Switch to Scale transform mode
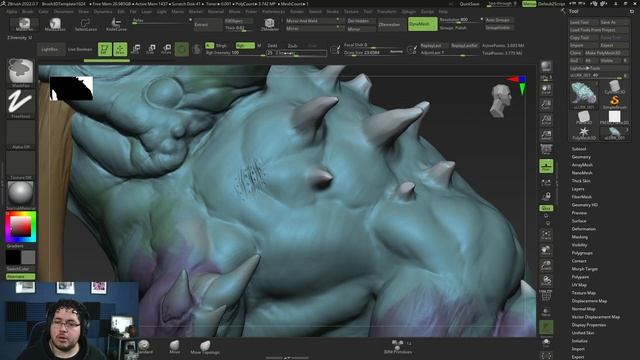The height and width of the screenshot is (360, 640). [151, 49]
